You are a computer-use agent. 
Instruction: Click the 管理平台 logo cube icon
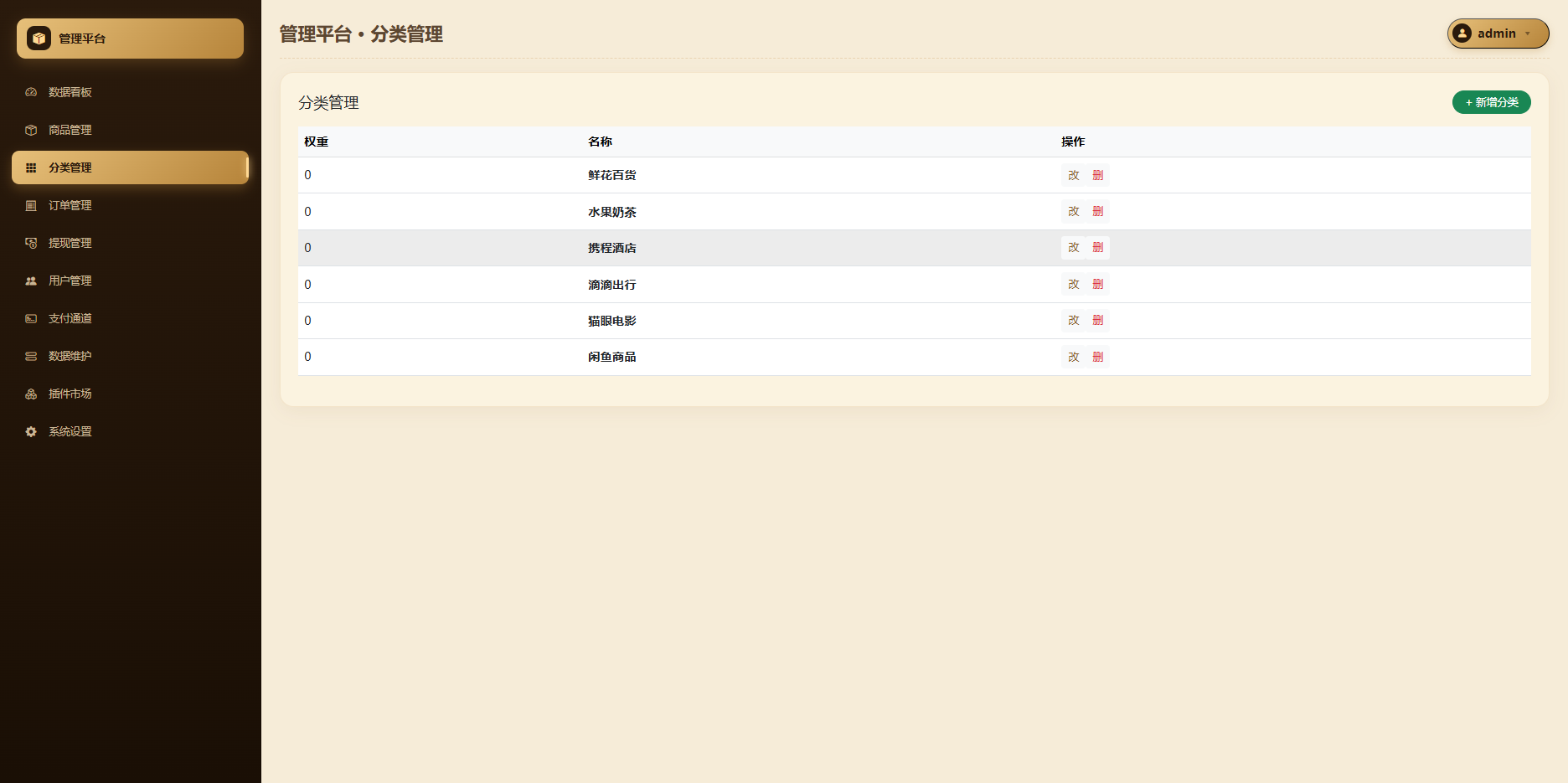click(39, 39)
